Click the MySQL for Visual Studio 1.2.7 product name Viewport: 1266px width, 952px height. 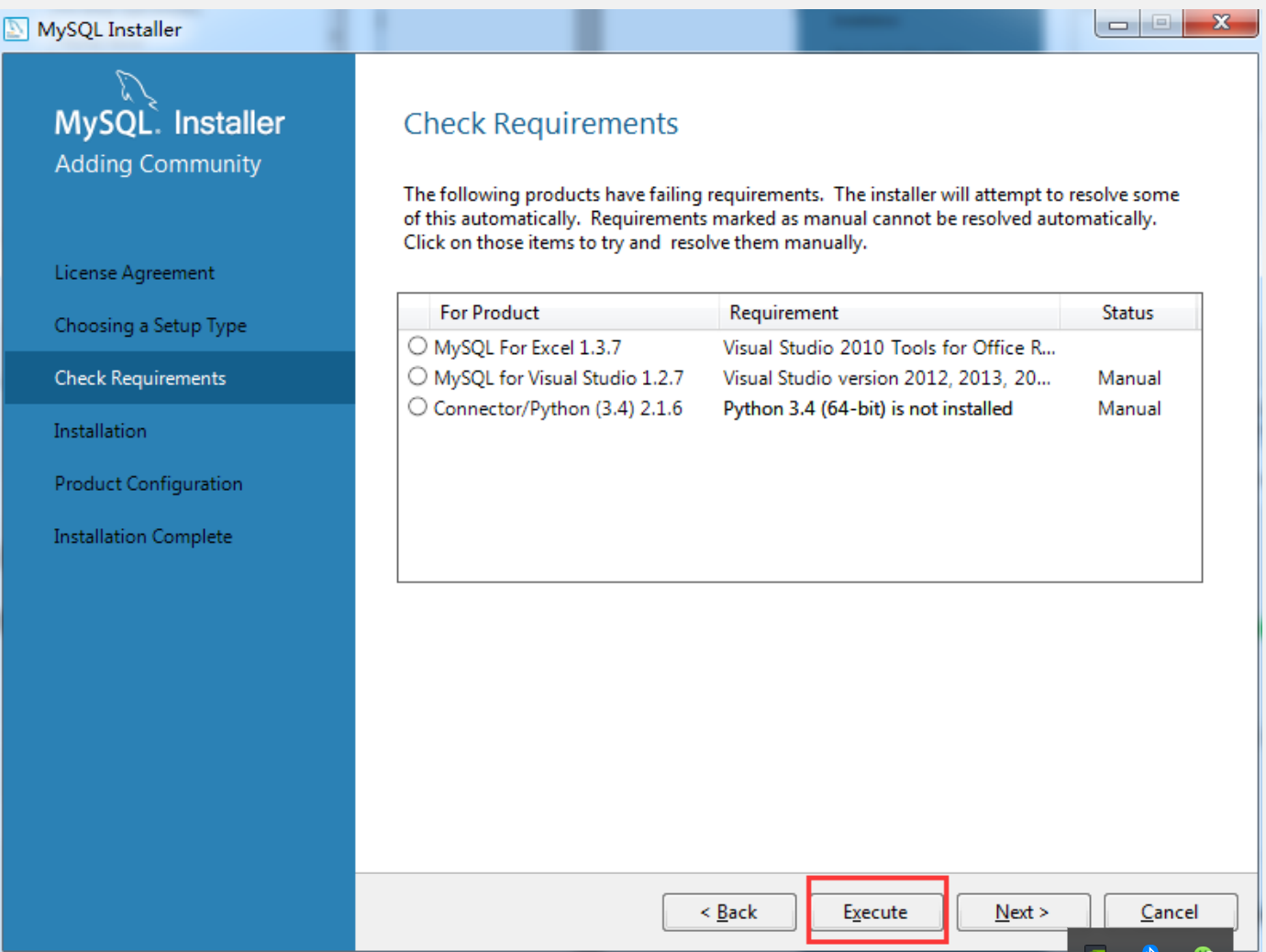[559, 378]
